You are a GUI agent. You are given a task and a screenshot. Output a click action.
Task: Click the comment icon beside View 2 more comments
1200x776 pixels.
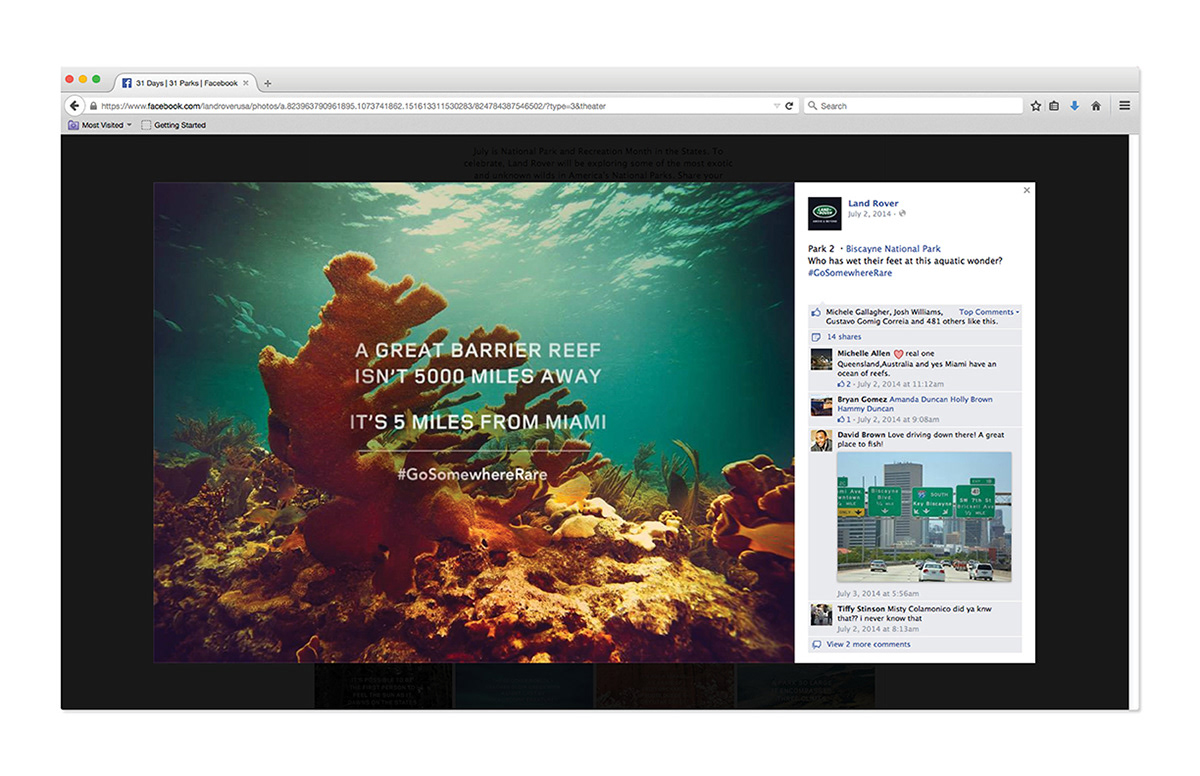click(x=816, y=644)
